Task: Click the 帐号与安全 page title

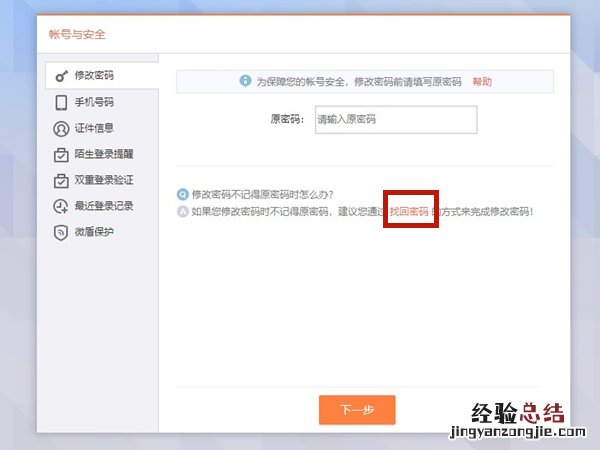Action: [77, 34]
